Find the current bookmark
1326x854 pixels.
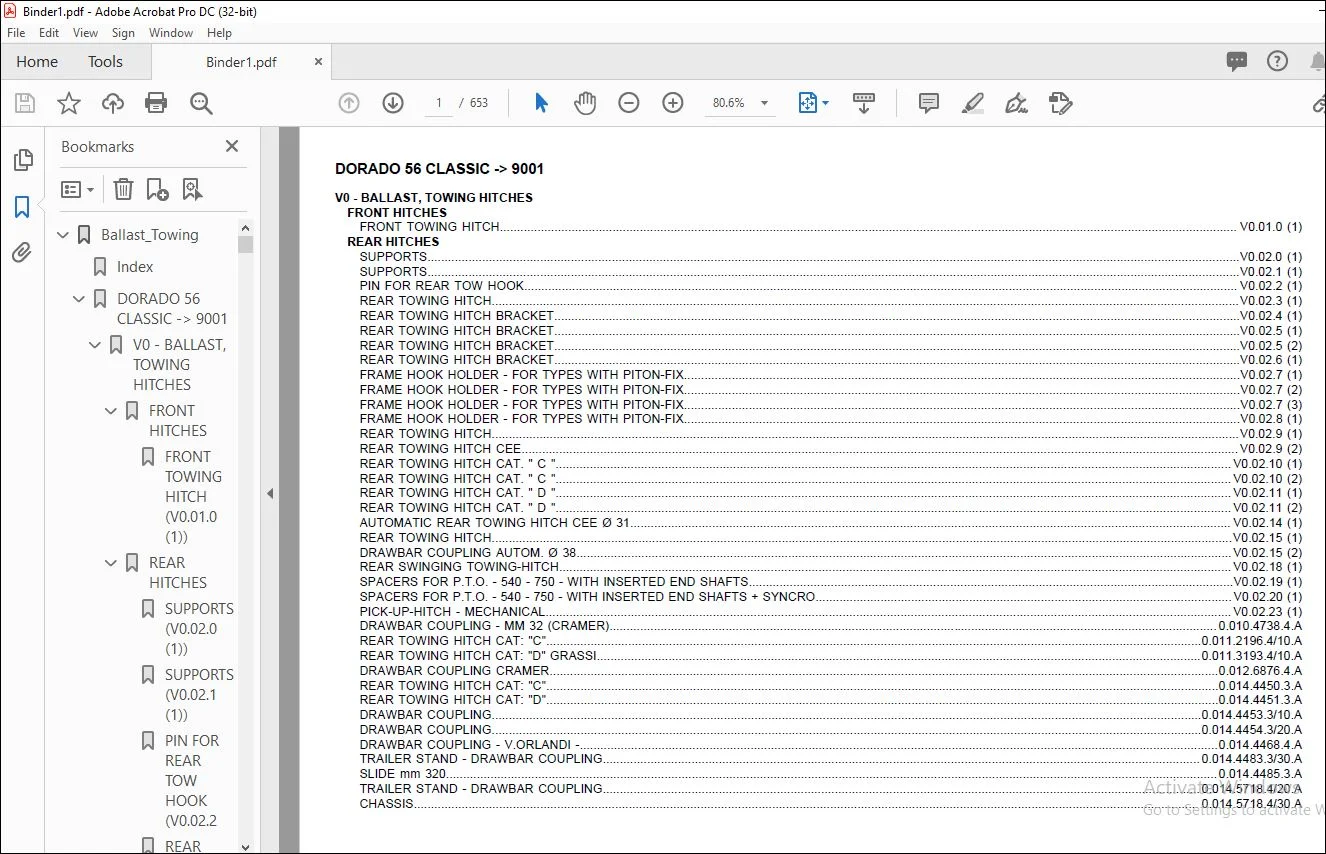[192, 189]
